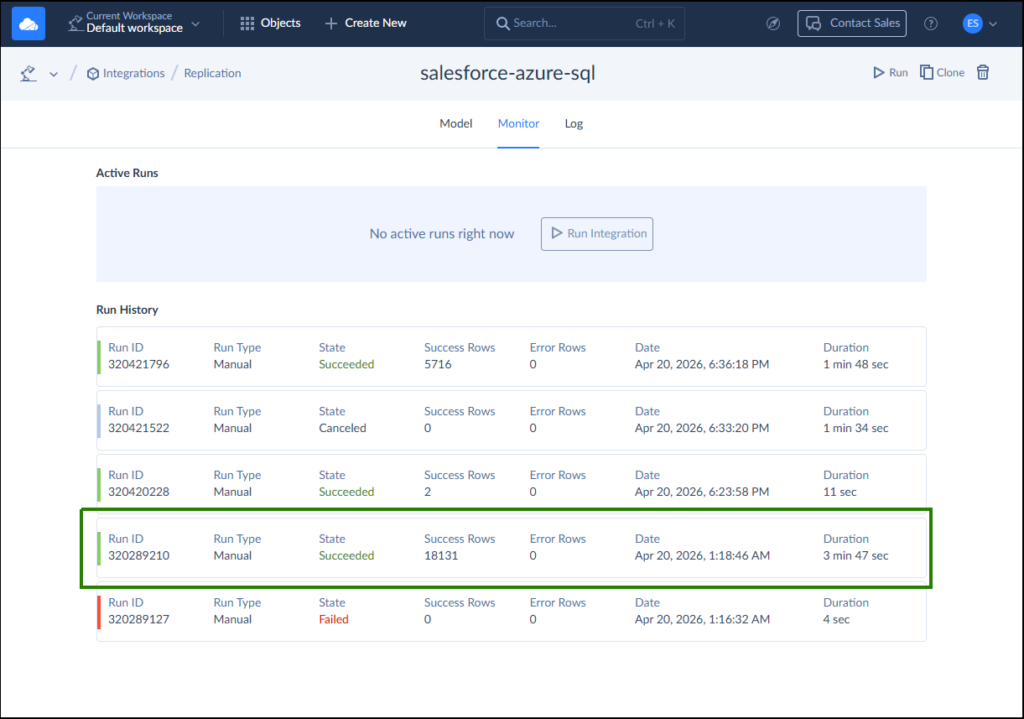Switch to the Model tab

click(456, 123)
